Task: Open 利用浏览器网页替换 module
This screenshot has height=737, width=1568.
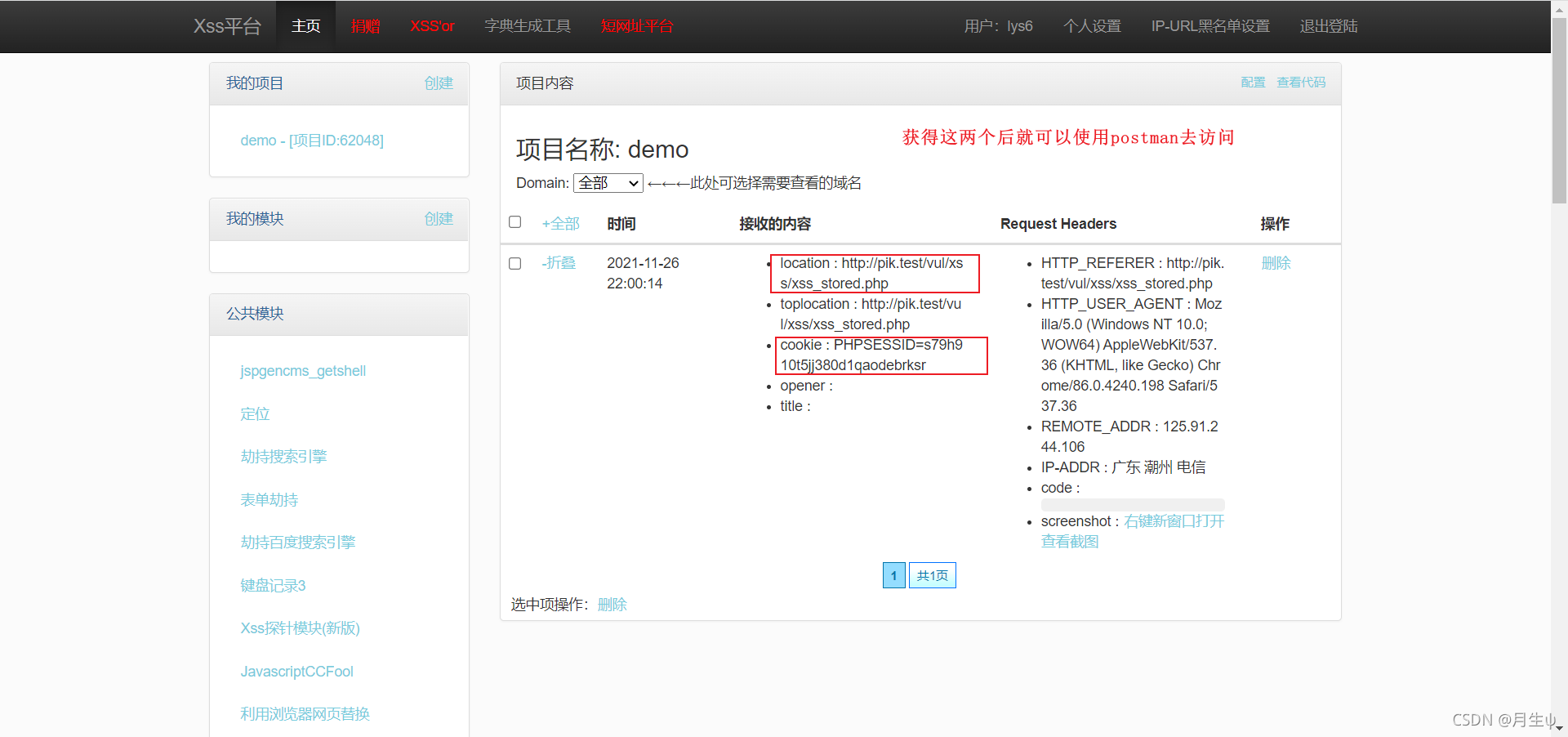Action: pyautogui.click(x=305, y=714)
